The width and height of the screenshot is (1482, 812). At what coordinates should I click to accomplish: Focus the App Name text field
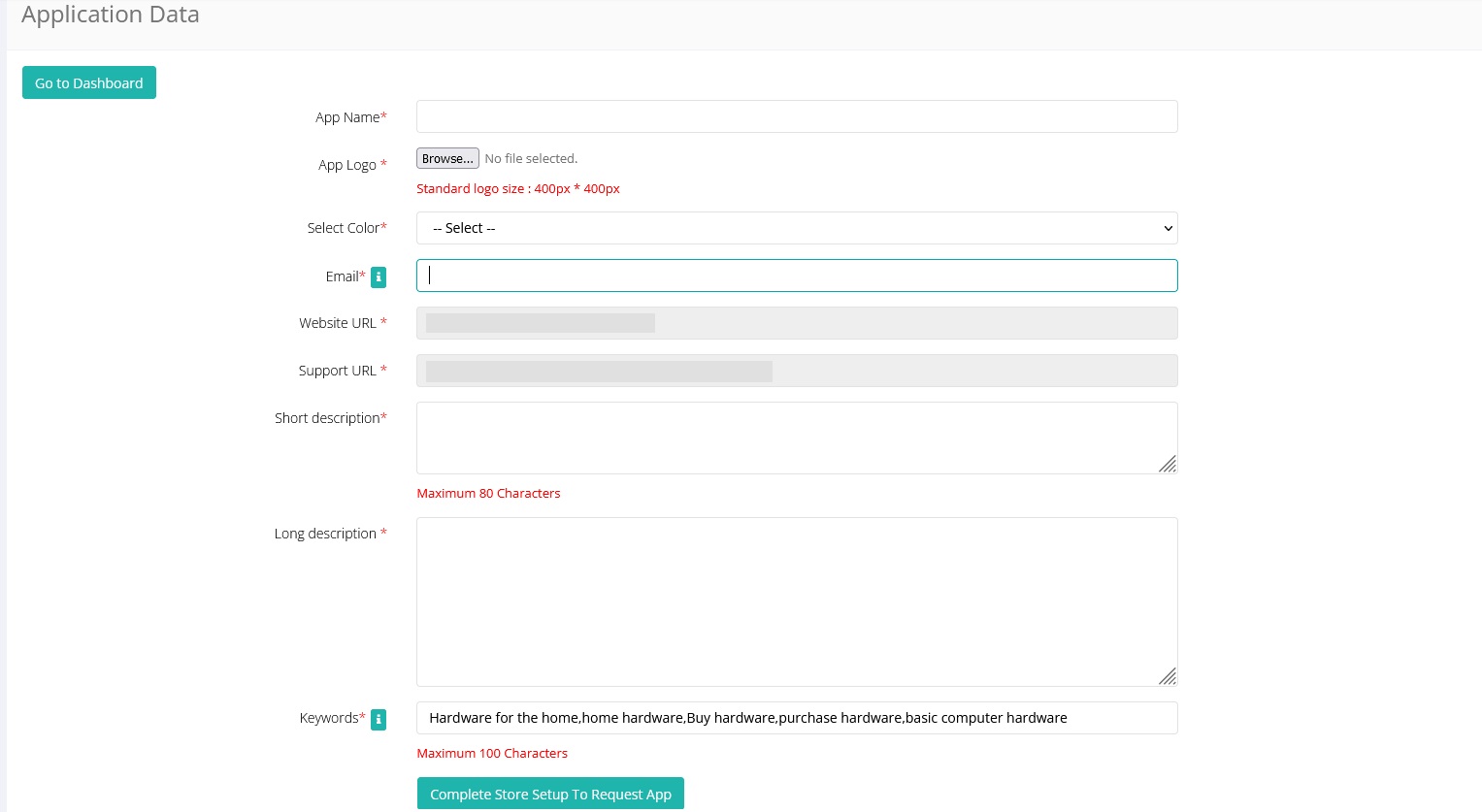click(796, 116)
